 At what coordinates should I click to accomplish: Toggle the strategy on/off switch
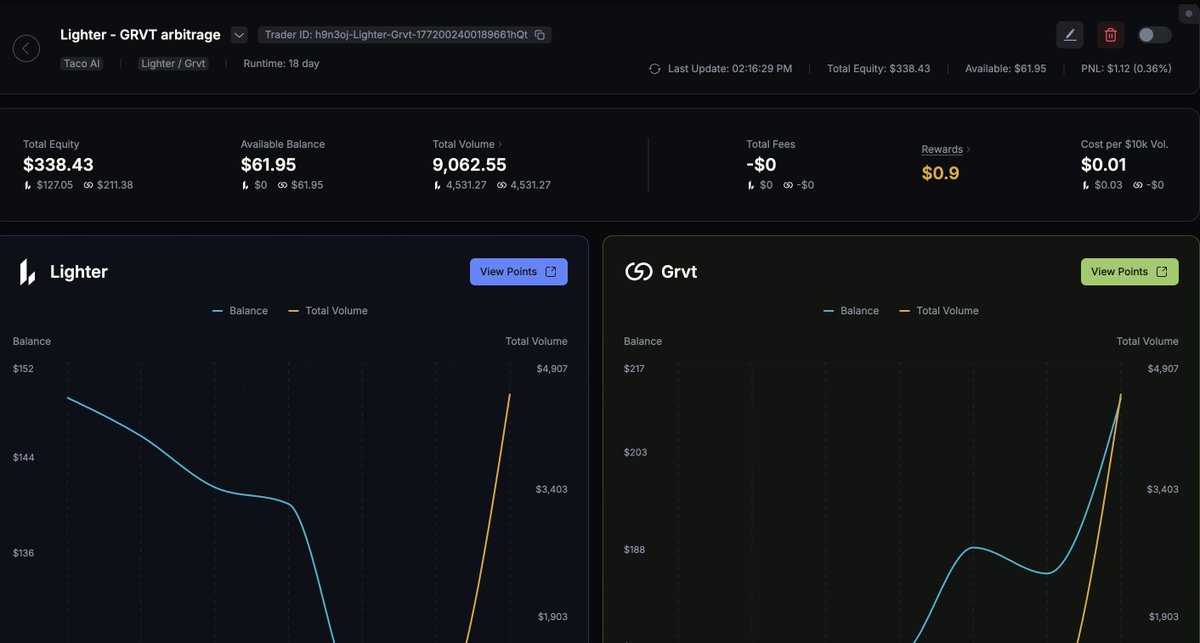[x=1154, y=35]
